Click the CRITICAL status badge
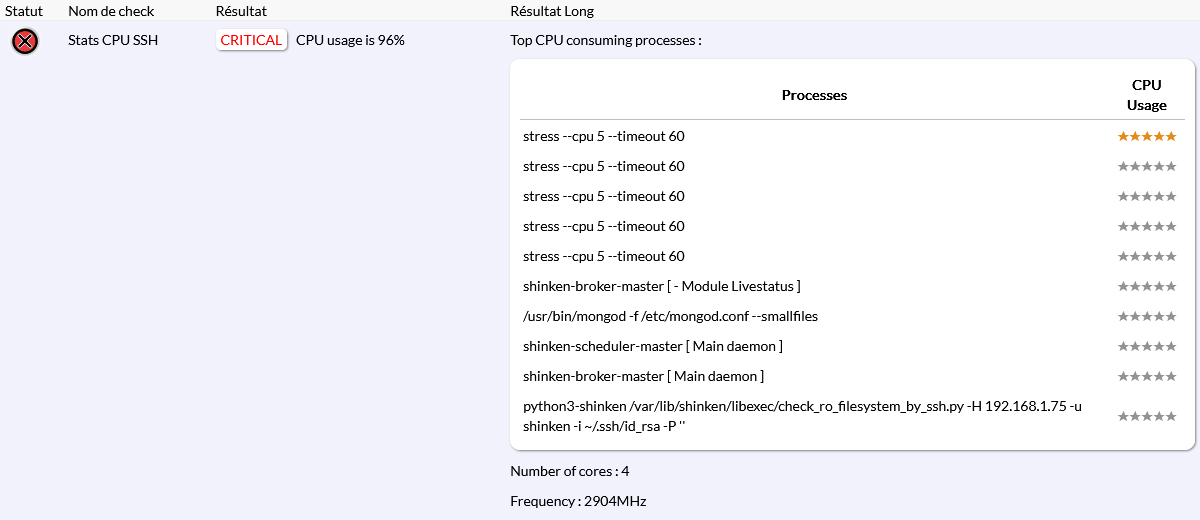 (251, 40)
